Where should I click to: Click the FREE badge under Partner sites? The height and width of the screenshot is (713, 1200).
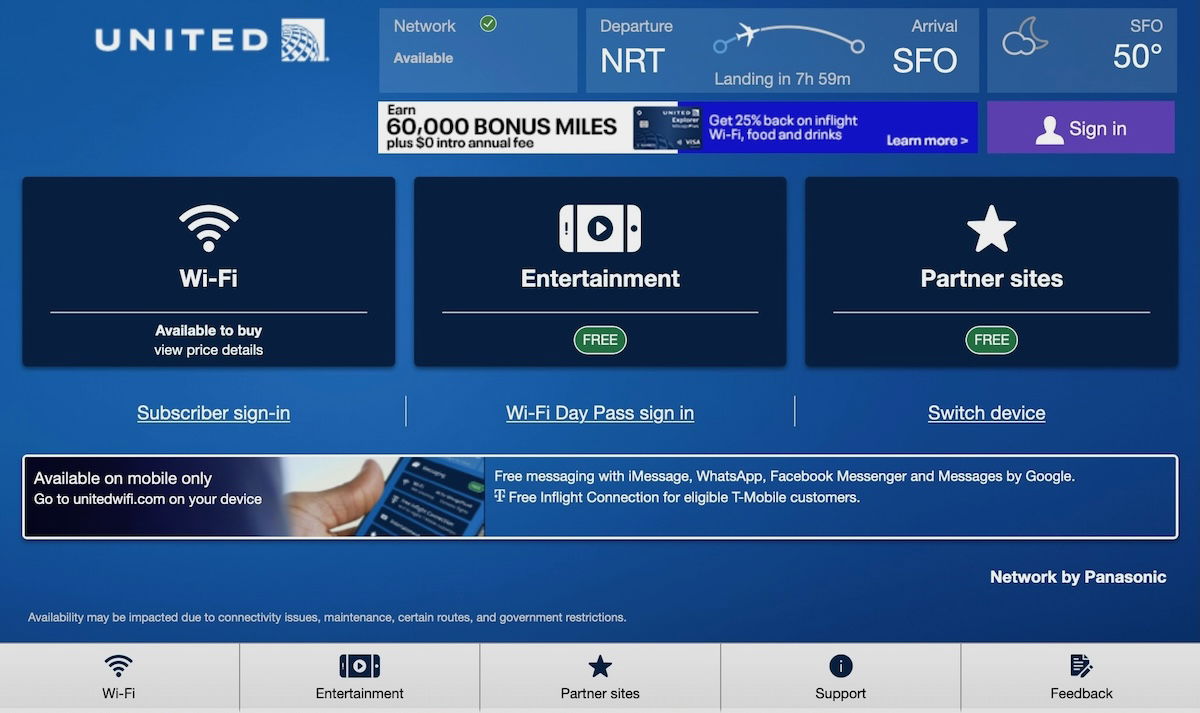[x=991, y=340]
